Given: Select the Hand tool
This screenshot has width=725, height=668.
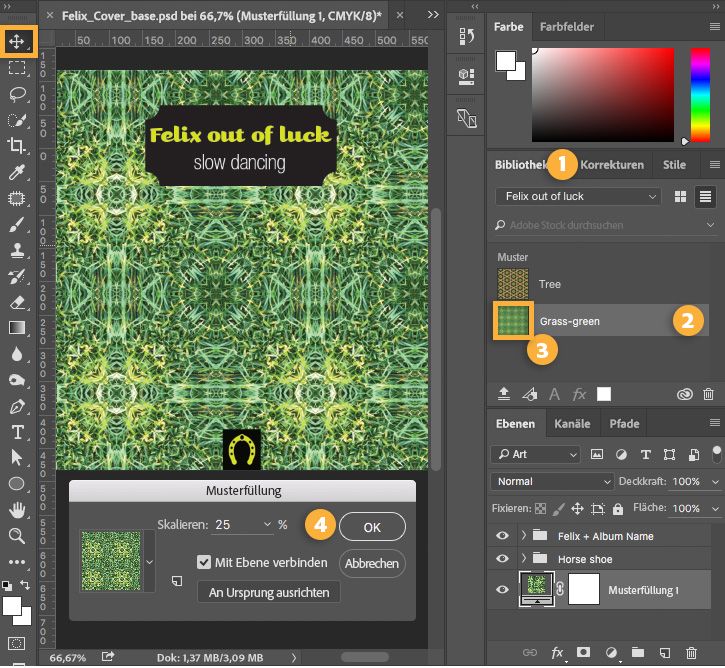Looking at the screenshot, I should tap(17, 510).
